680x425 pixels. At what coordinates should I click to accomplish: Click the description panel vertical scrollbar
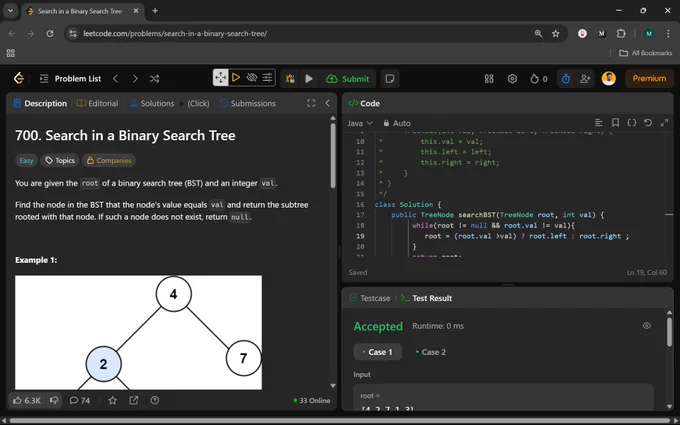pos(333,155)
